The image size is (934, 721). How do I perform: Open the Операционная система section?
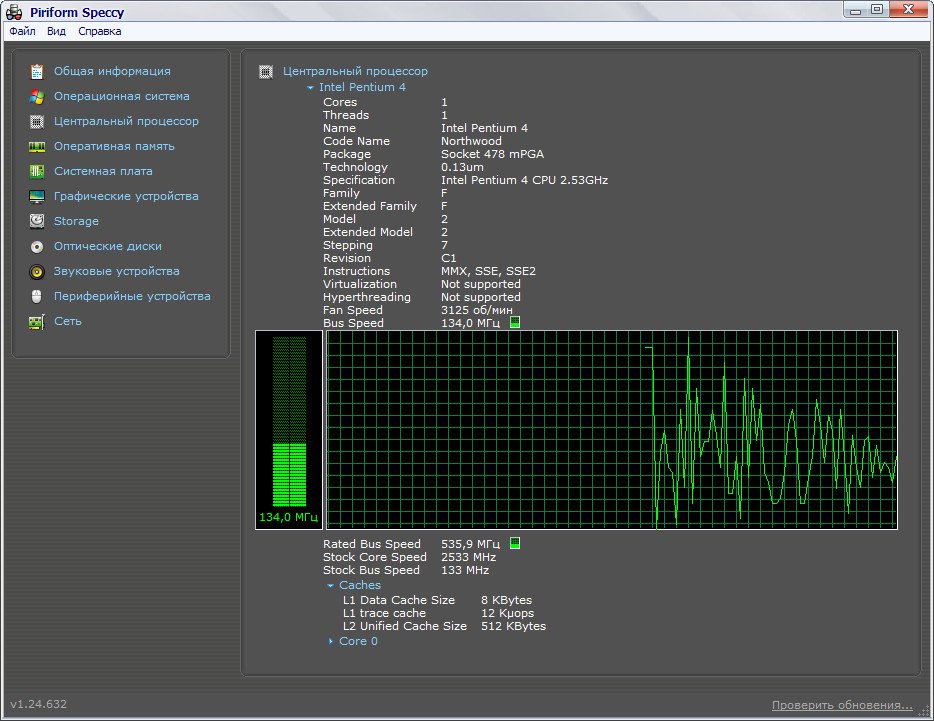coord(122,96)
